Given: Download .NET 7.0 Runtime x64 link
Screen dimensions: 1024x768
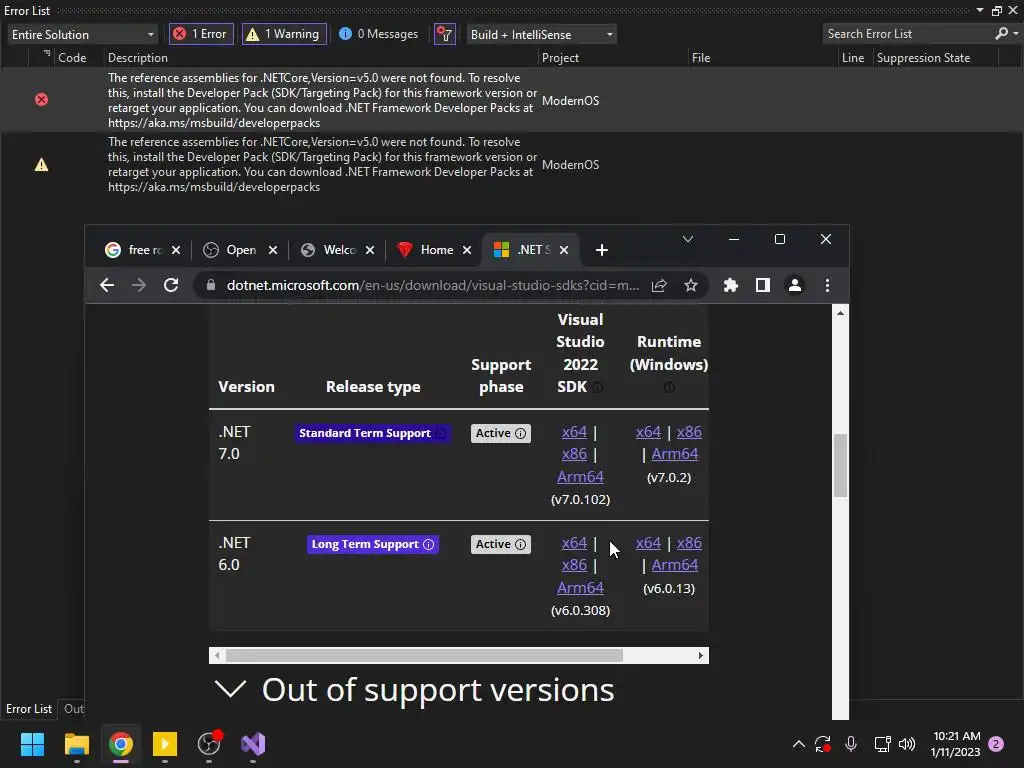Looking at the screenshot, I should point(648,432).
